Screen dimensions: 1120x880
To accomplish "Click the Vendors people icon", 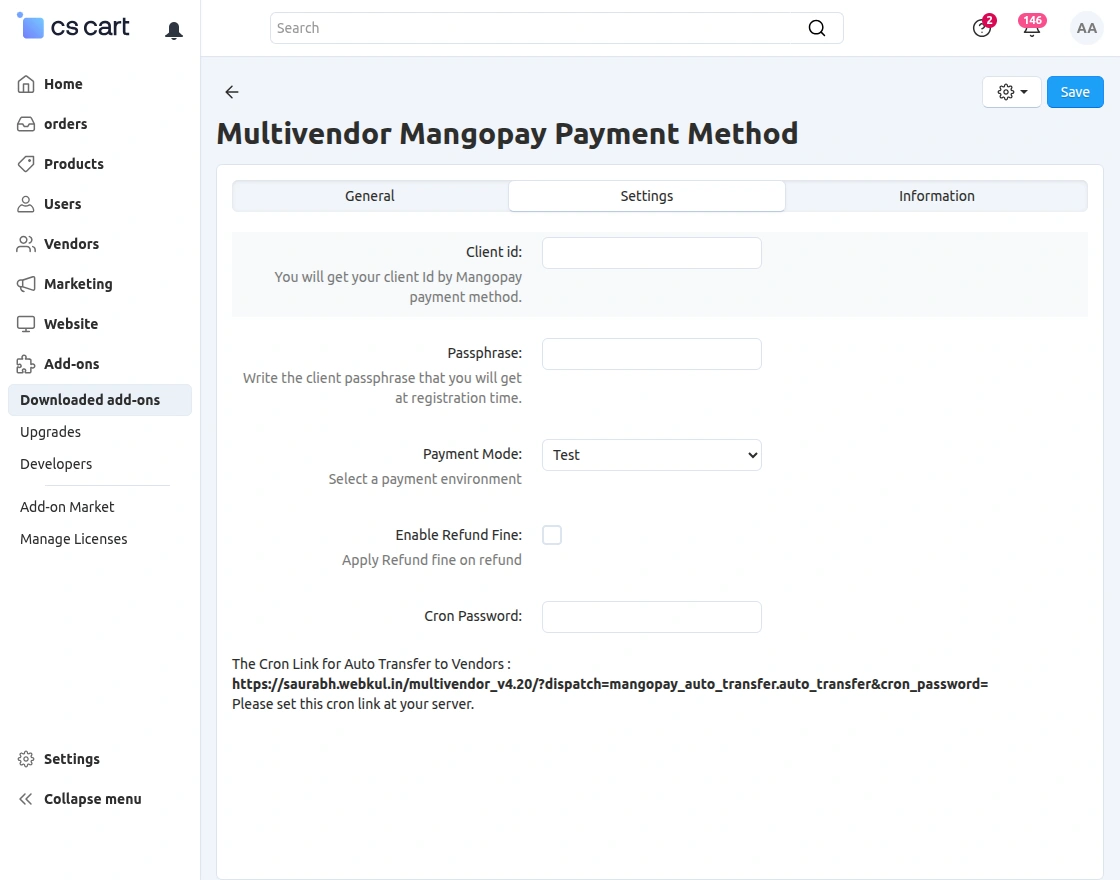I will click(x=26, y=244).
